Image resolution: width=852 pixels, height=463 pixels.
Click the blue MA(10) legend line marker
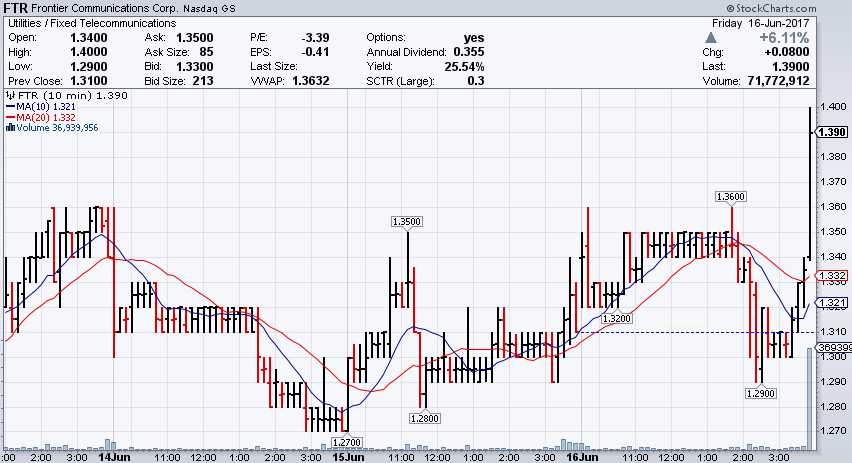coord(8,105)
